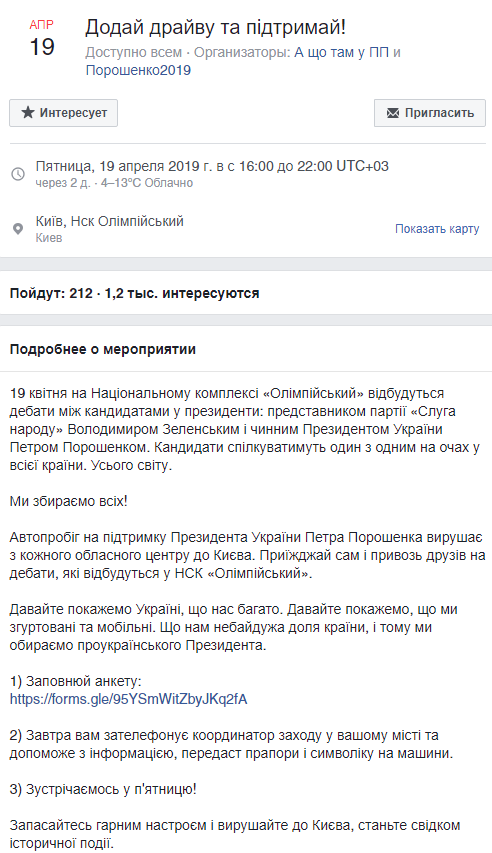Click the star icon on Интересует button
Screen dimensions: 492x853
(x=28, y=113)
